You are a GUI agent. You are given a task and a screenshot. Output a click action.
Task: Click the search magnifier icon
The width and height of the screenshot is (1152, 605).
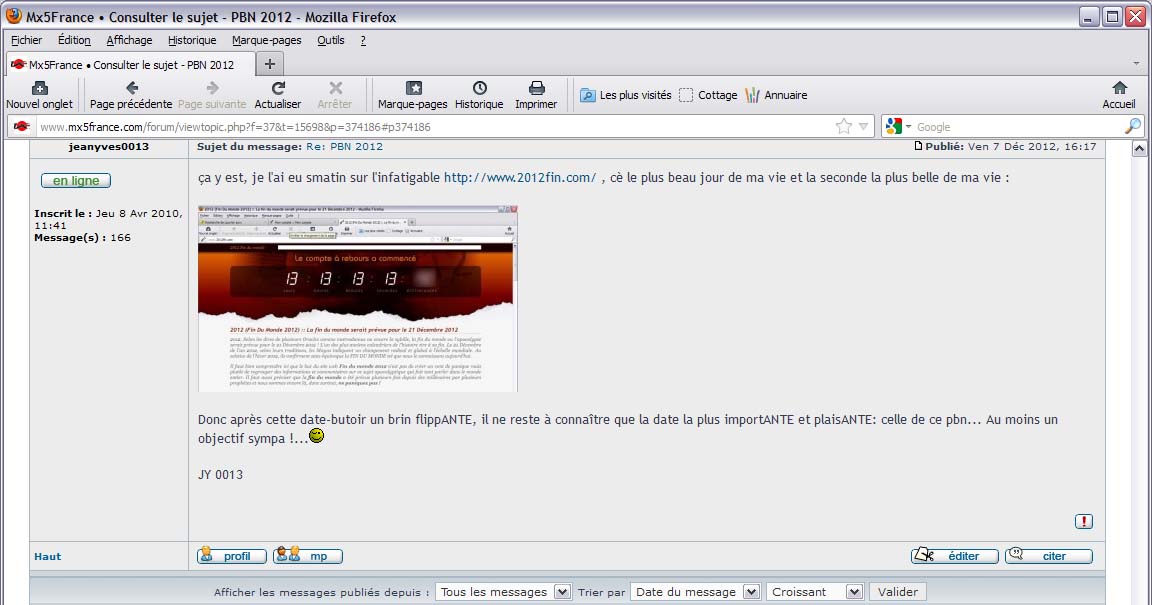1133,126
